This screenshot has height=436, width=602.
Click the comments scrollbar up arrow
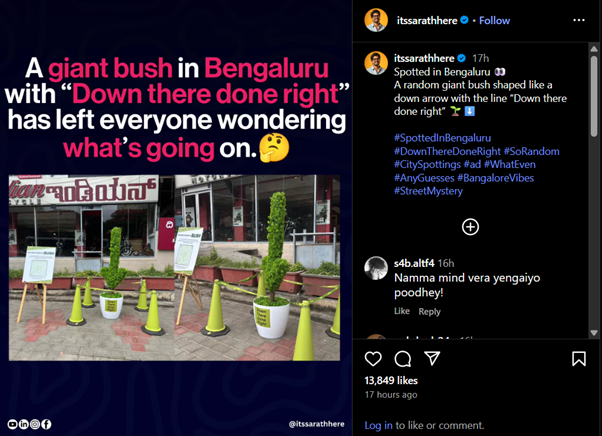[x=594, y=49]
